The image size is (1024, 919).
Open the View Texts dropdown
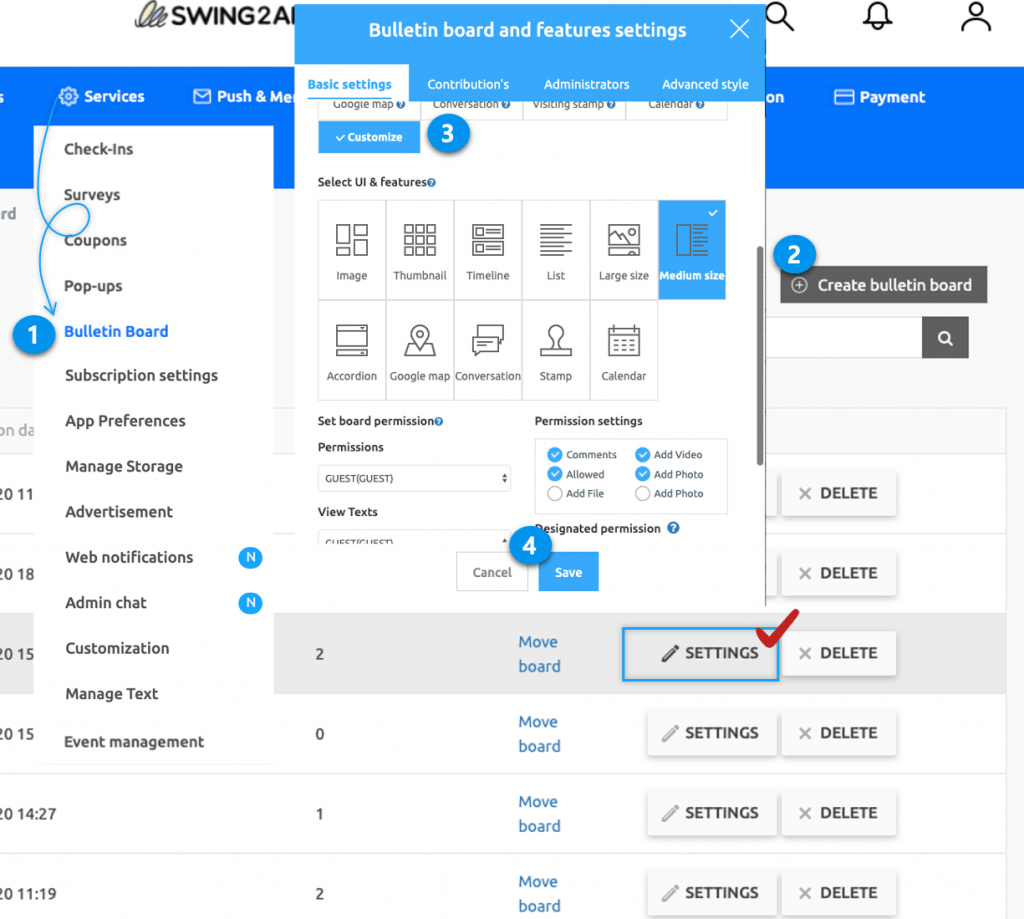(x=414, y=541)
